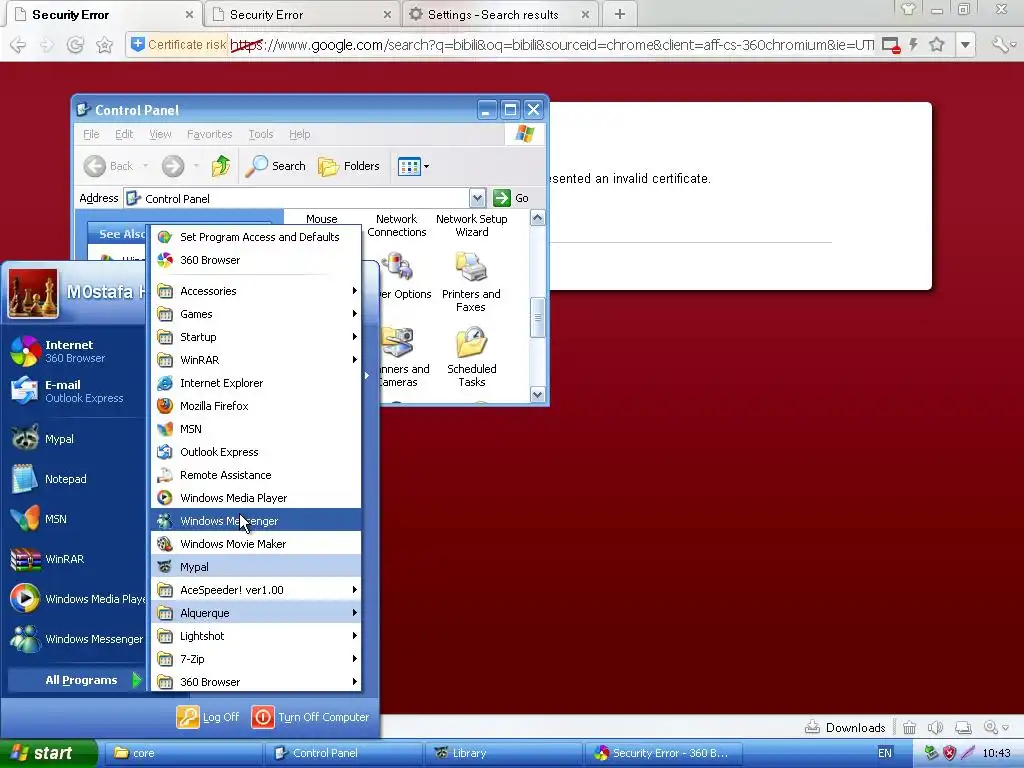1024x768 pixels.
Task: Open the browser address dropdown arrow
Action: 965,44
